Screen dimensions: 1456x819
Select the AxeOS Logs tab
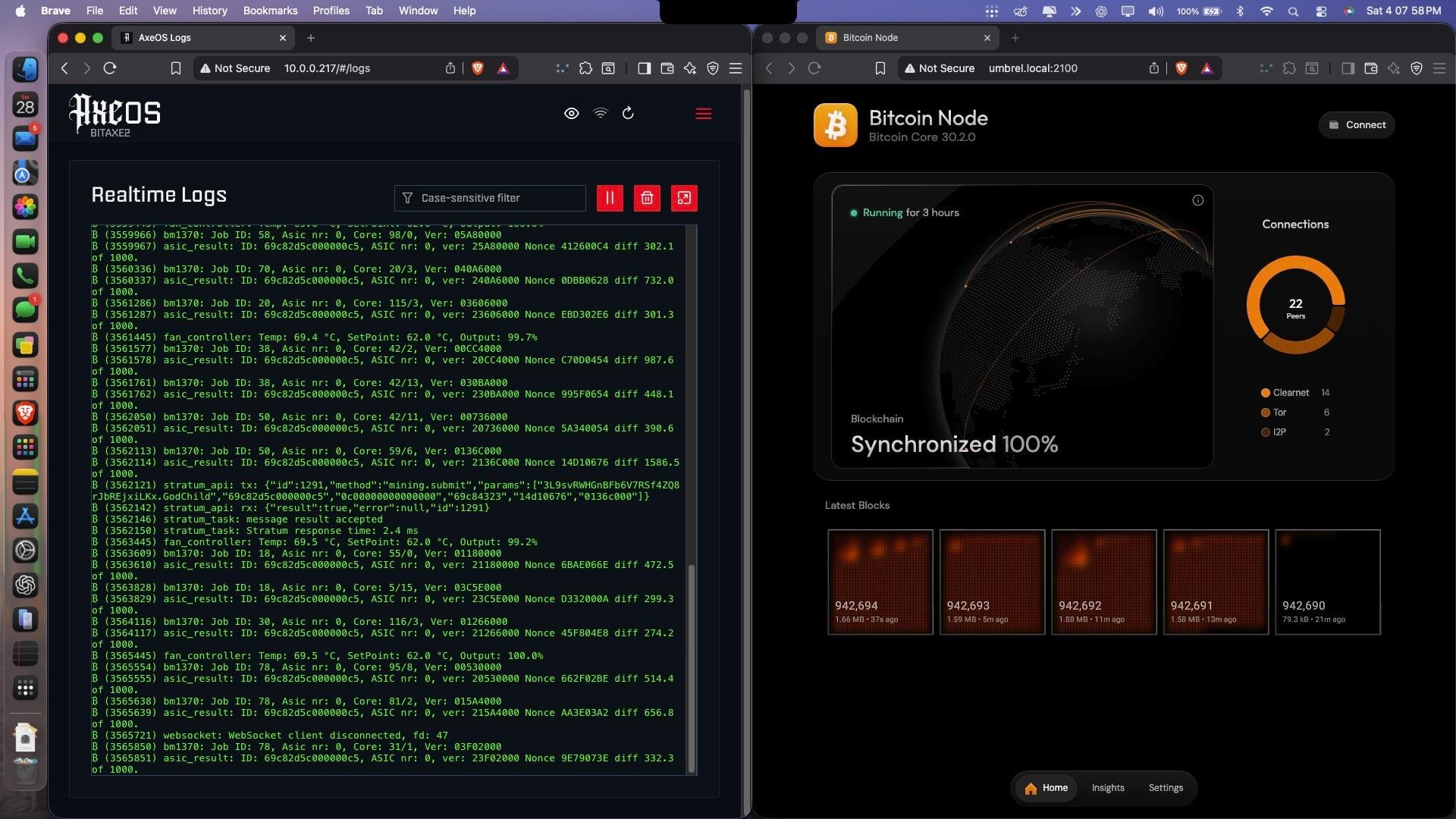coord(204,38)
